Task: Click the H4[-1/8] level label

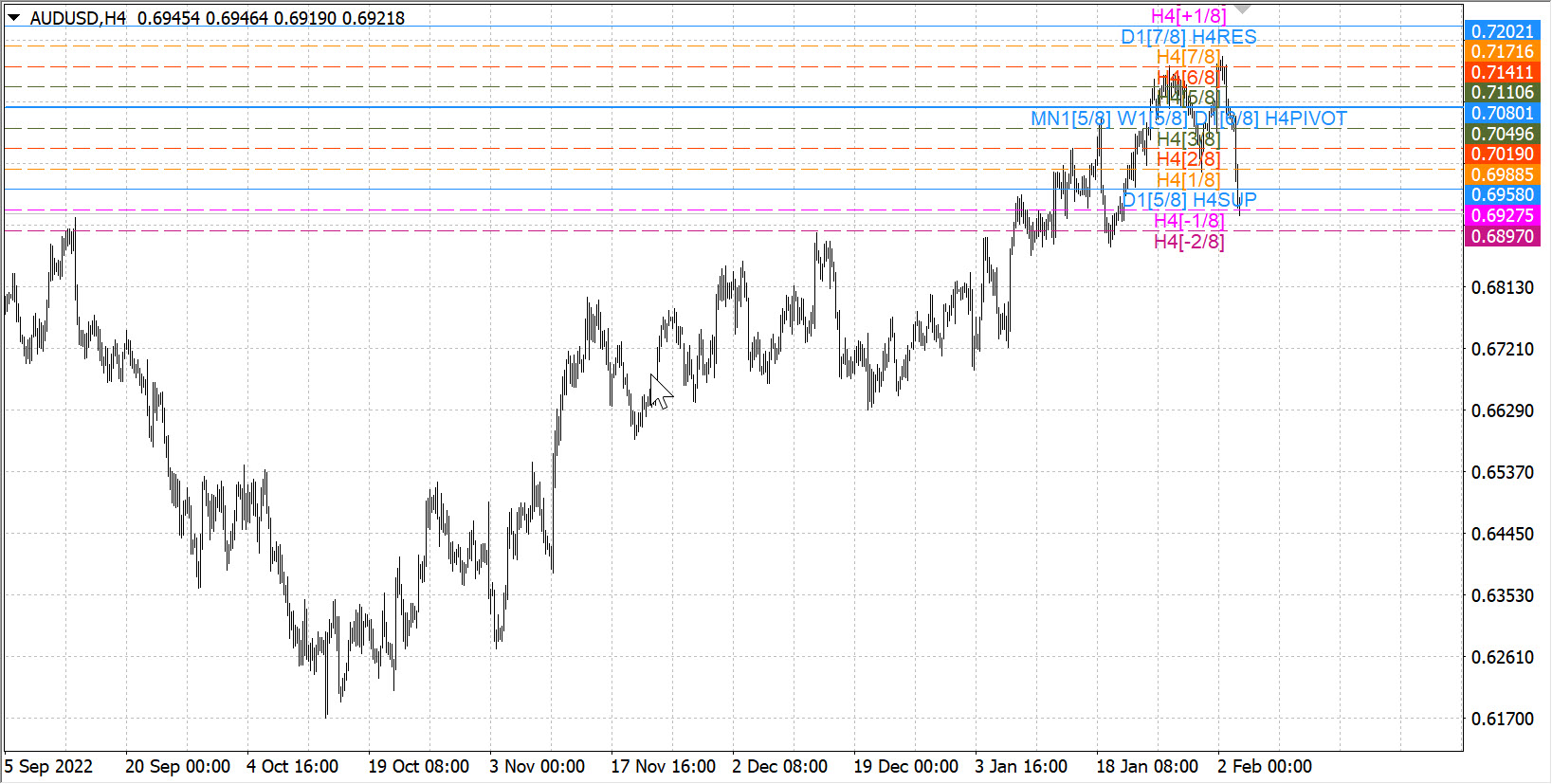Action: point(1189,221)
